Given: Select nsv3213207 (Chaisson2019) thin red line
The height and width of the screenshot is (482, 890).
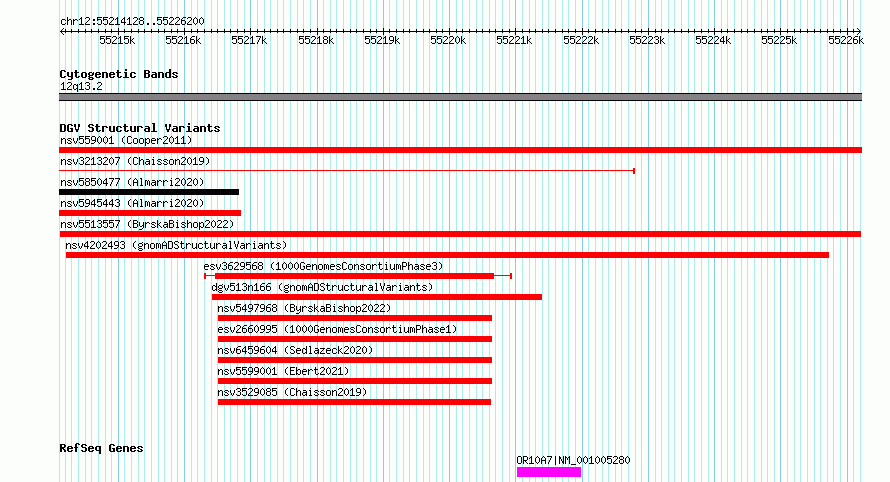Looking at the screenshot, I should coord(347,171).
